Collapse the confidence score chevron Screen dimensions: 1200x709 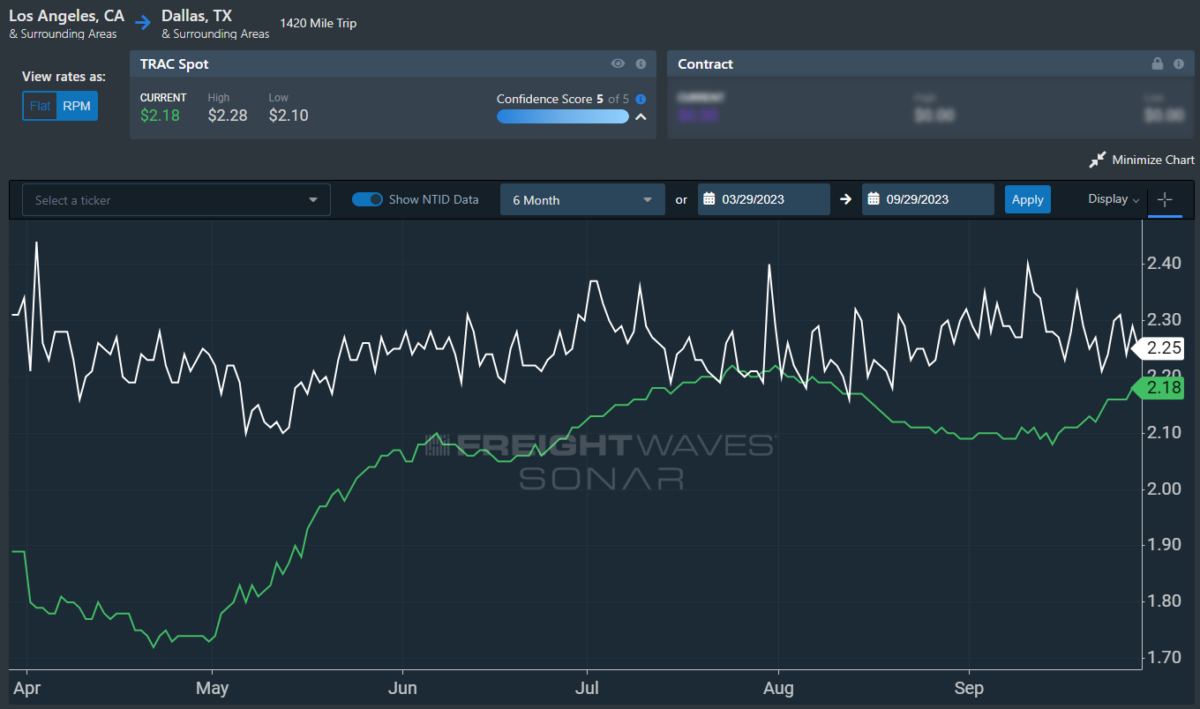point(641,117)
